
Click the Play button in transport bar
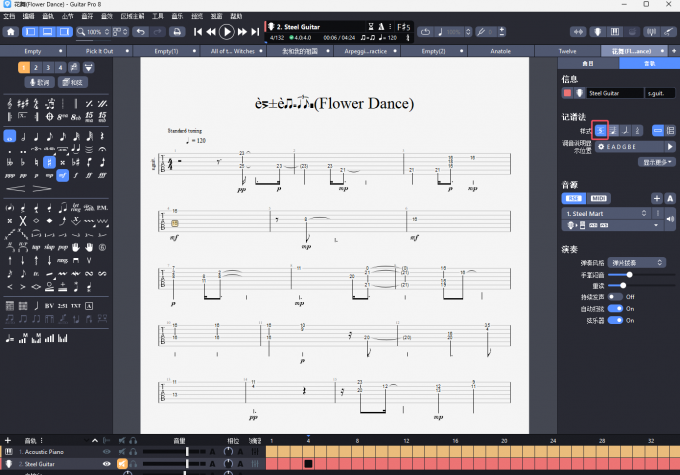(x=227, y=32)
